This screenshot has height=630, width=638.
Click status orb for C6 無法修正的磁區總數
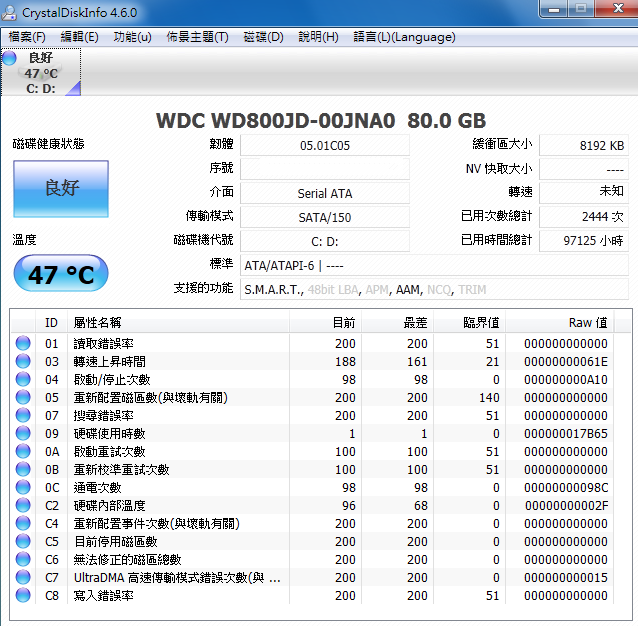click(23, 559)
